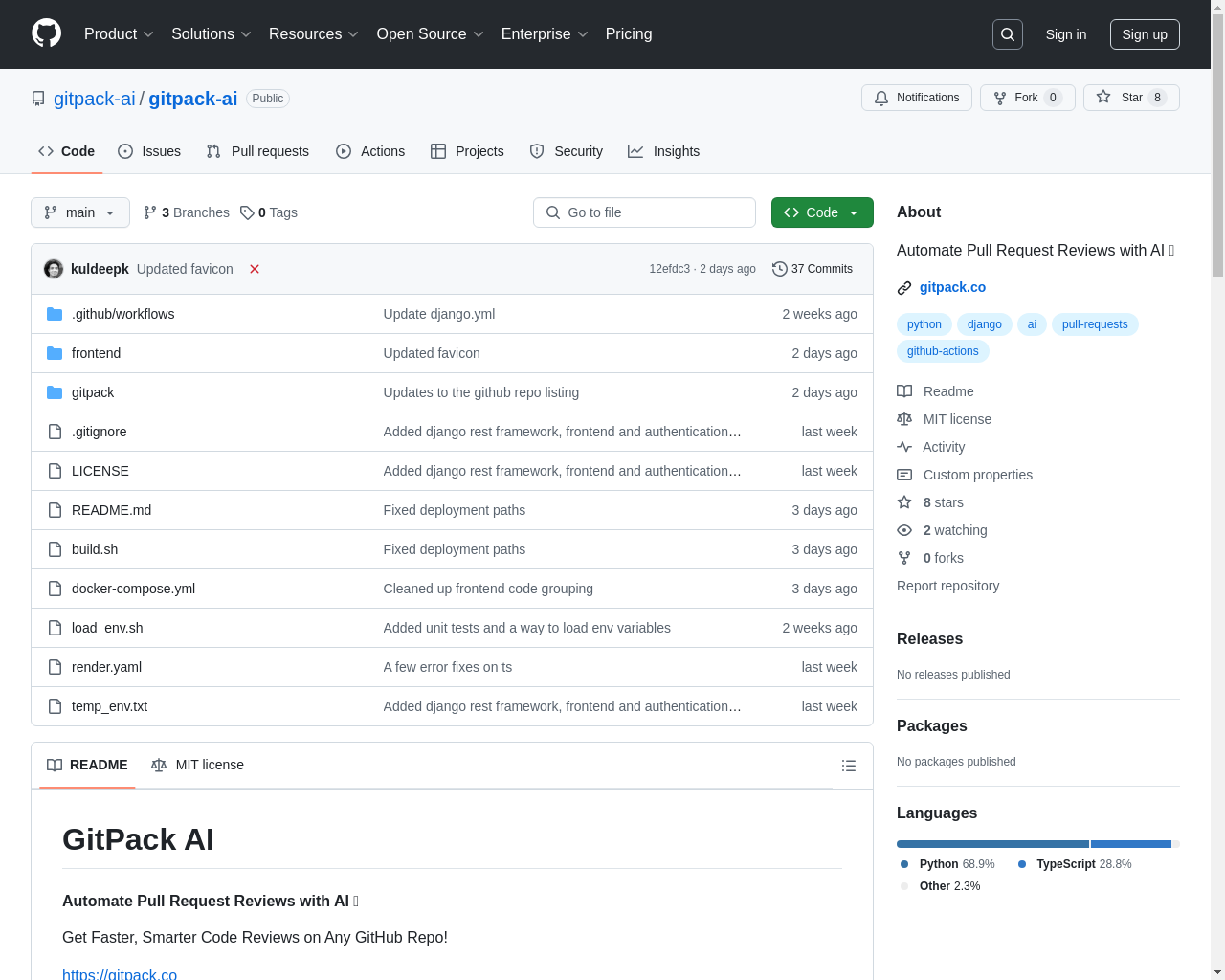This screenshot has height=980, width=1225.
Task: Open the 37 Commits link
Action: pos(813,269)
